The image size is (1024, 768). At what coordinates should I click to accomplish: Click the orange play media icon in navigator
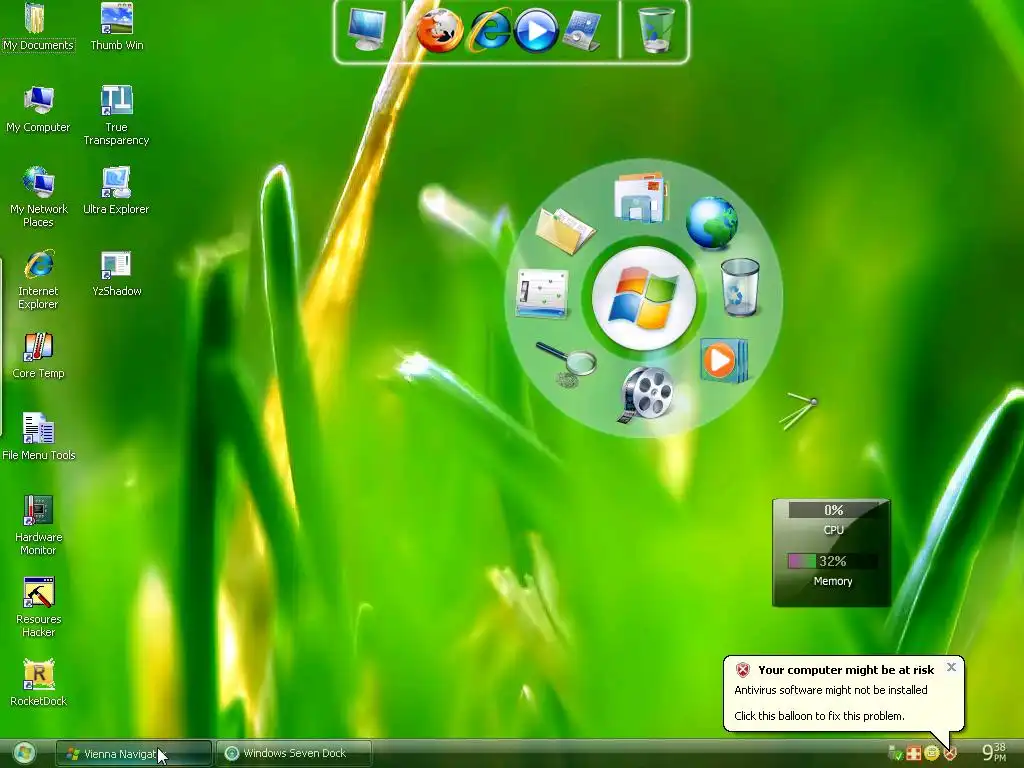[x=723, y=360]
